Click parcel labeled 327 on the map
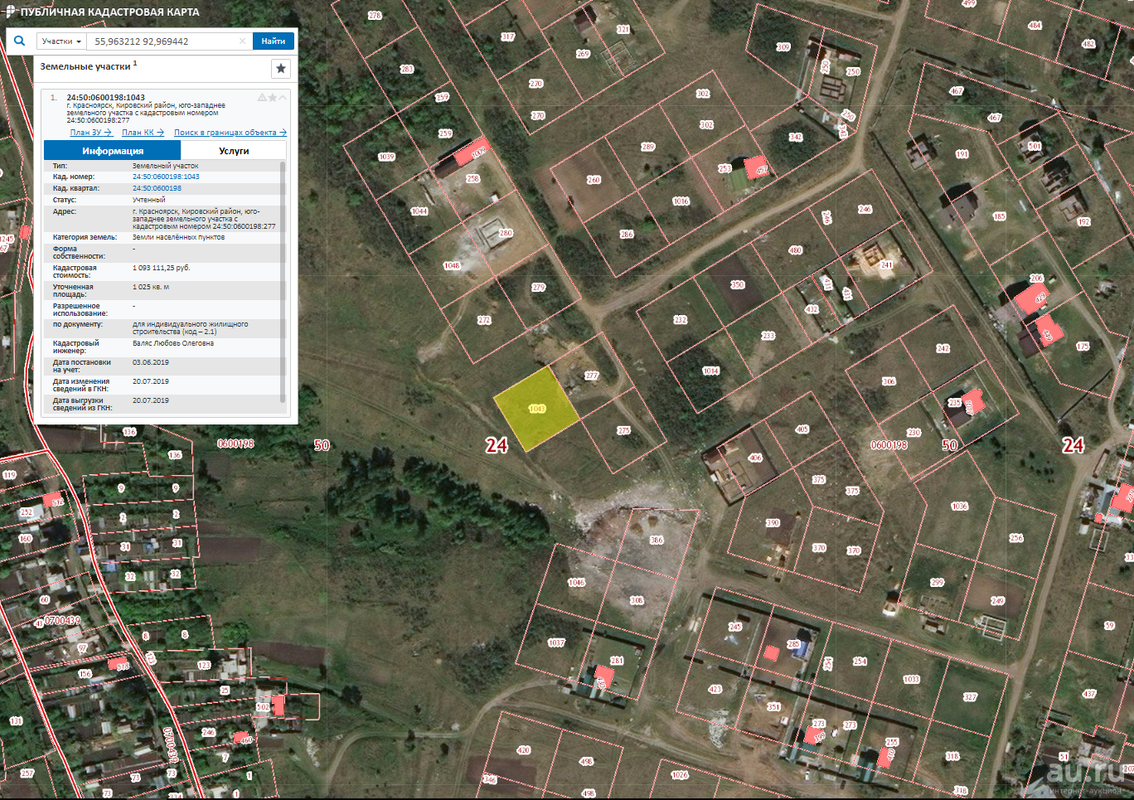The height and width of the screenshot is (800, 1134). pos(970,697)
